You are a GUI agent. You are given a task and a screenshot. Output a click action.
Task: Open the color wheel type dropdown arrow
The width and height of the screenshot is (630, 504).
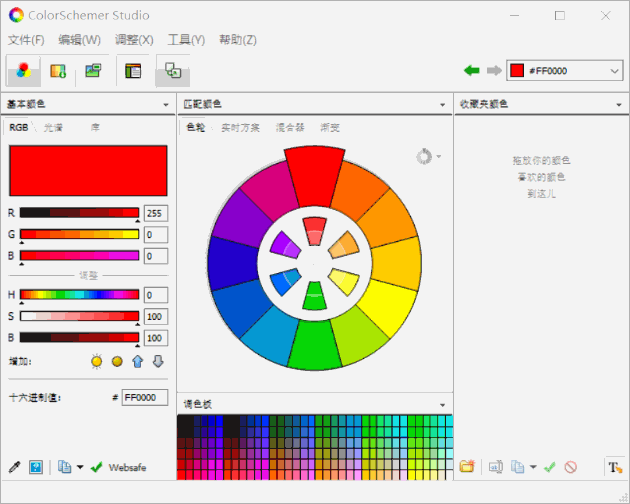pos(438,156)
